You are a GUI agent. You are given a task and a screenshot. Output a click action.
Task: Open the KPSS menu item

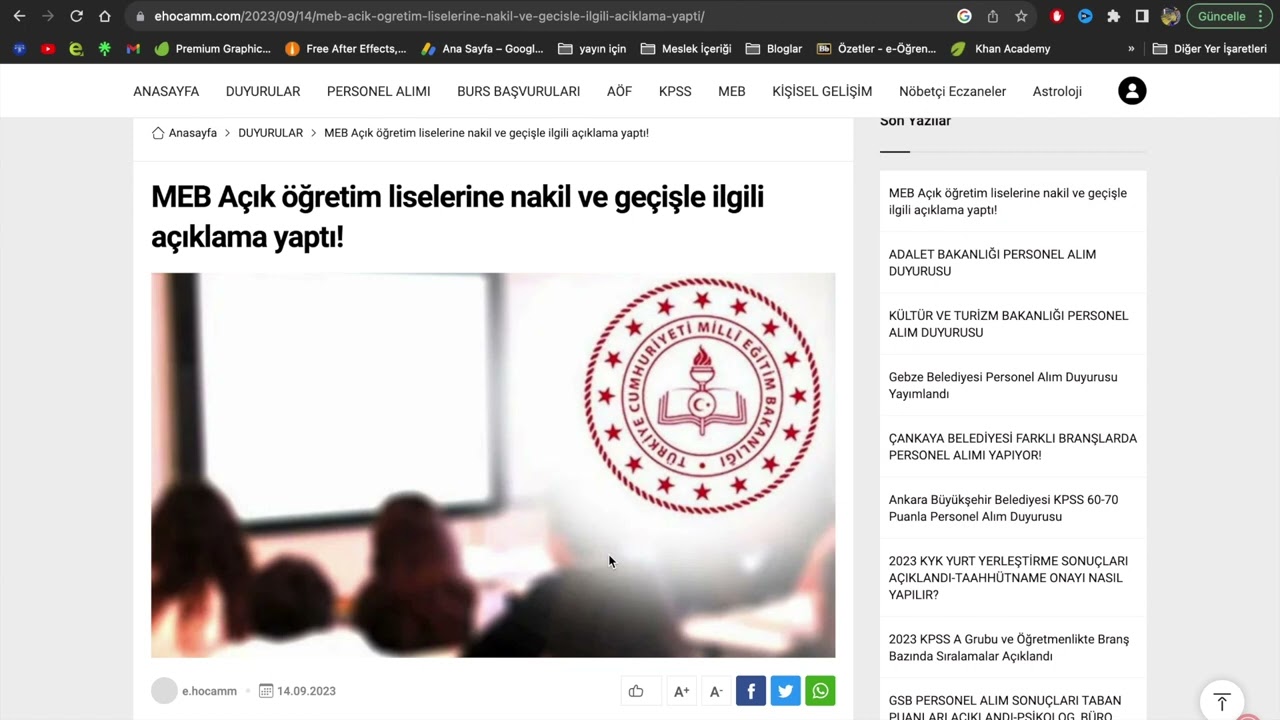(675, 91)
